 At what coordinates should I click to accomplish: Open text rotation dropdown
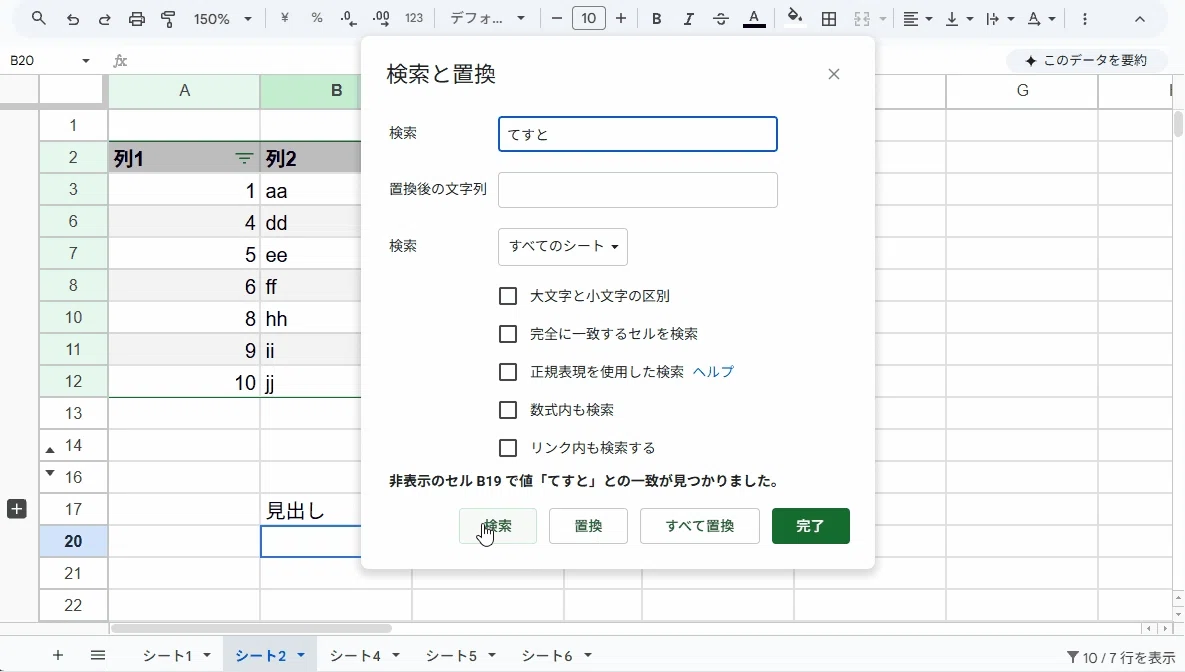click(1041, 19)
